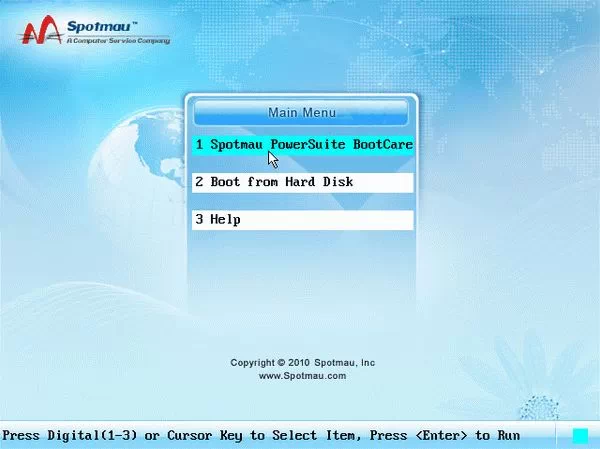
Task: Select Spotmau PowerSuite BootCare menu entry
Action: (x=303, y=145)
